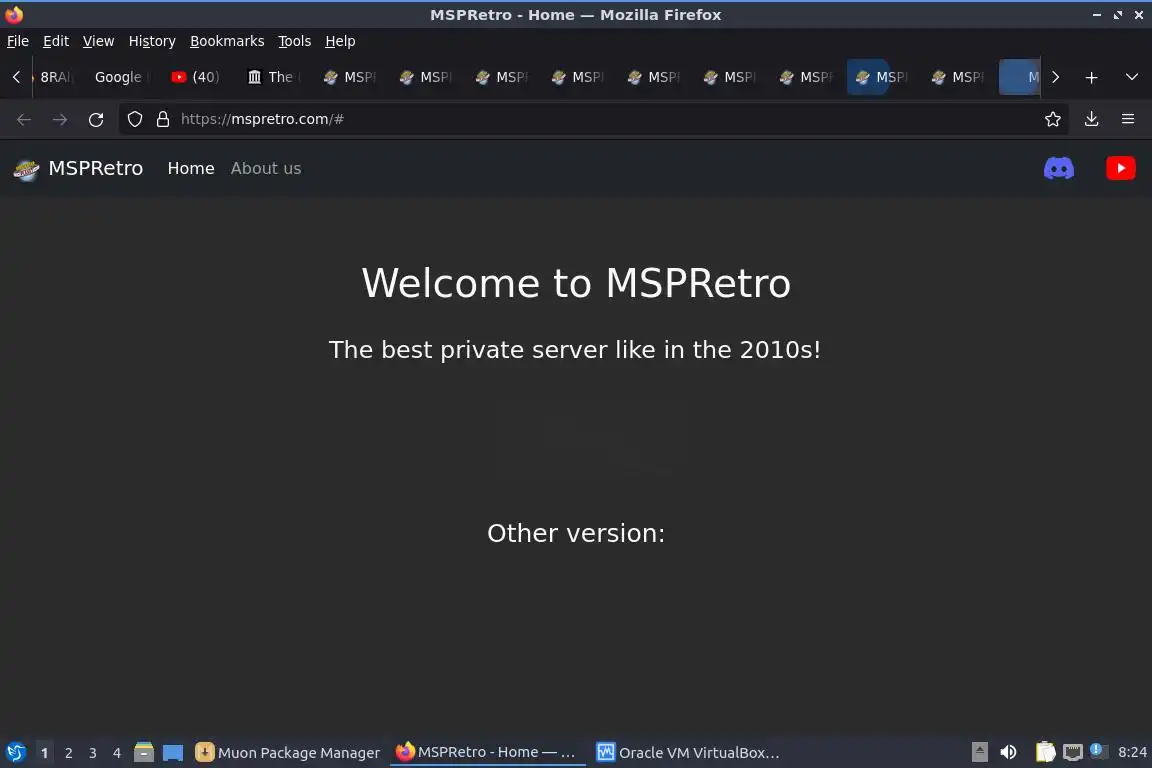Open the File menu
1152x768 pixels.
point(18,41)
